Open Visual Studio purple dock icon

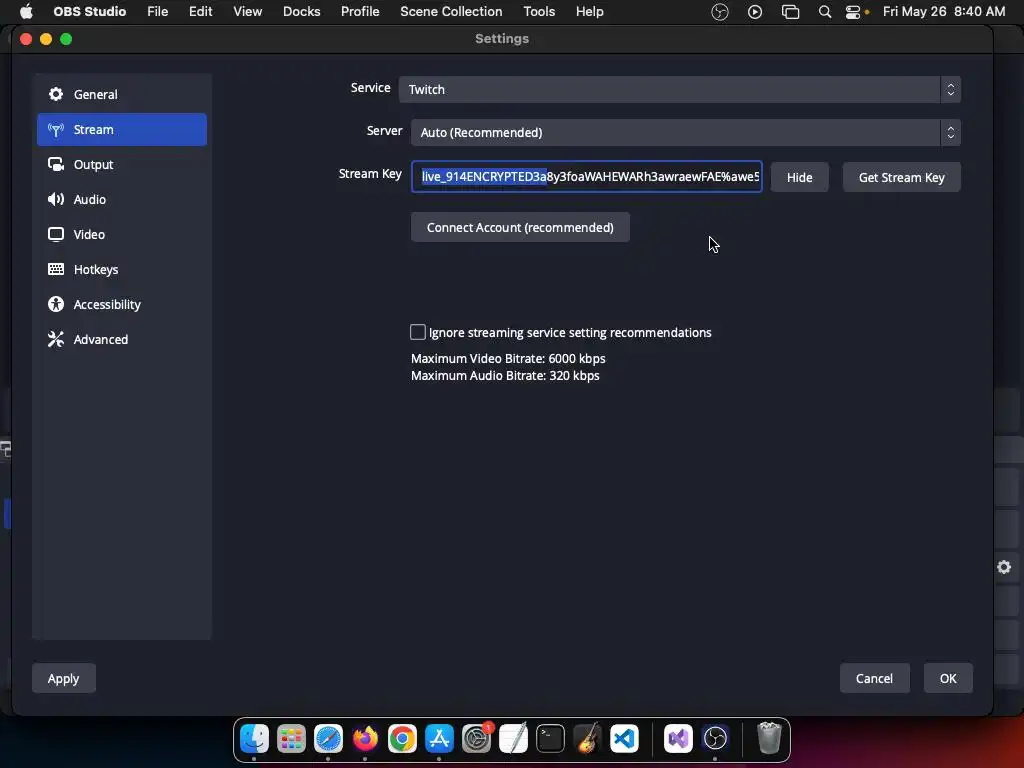click(x=678, y=739)
